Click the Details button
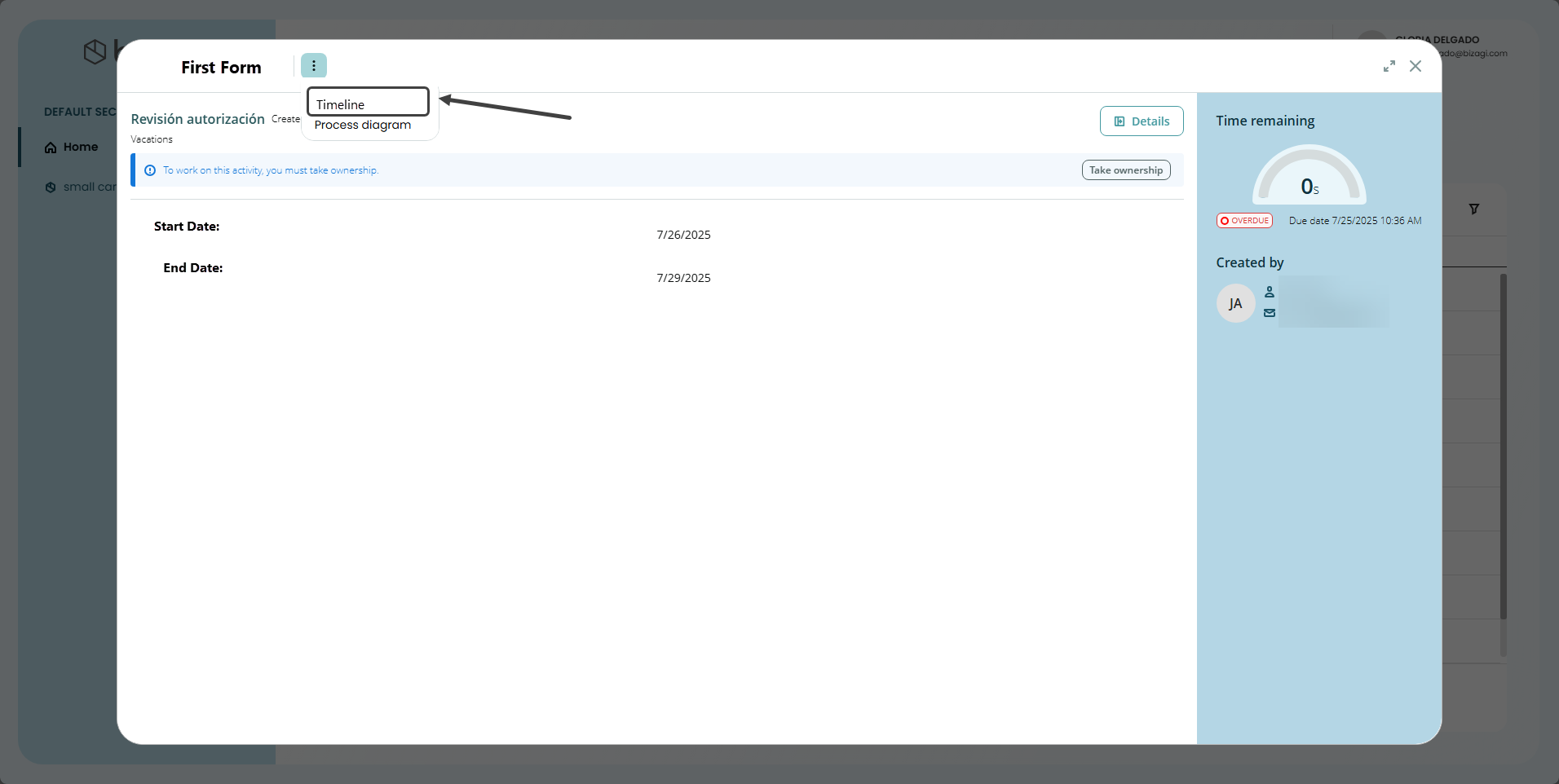This screenshot has height=784, width=1559. (1141, 121)
